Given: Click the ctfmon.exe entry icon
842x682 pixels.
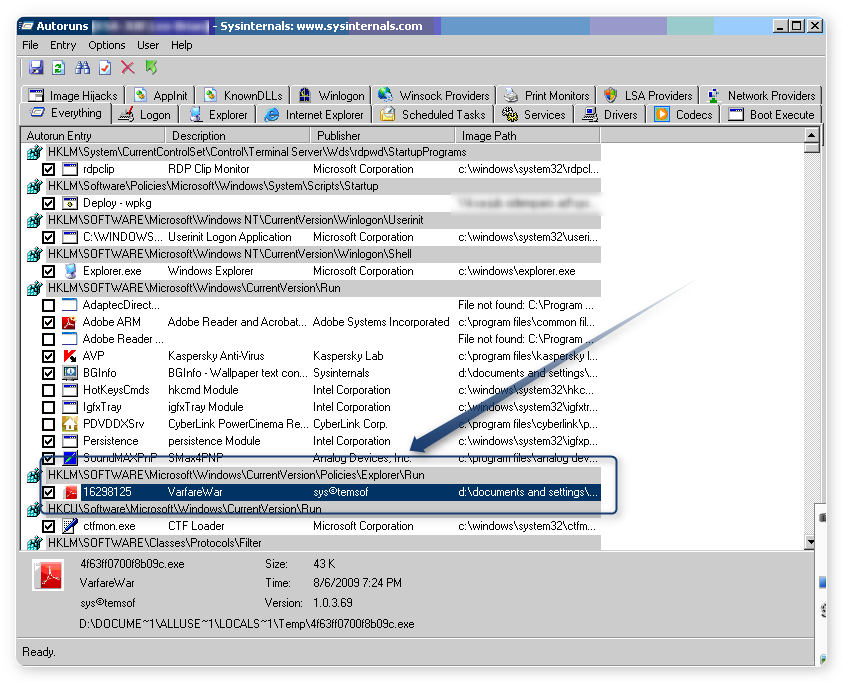Looking at the screenshot, I should click(x=69, y=526).
